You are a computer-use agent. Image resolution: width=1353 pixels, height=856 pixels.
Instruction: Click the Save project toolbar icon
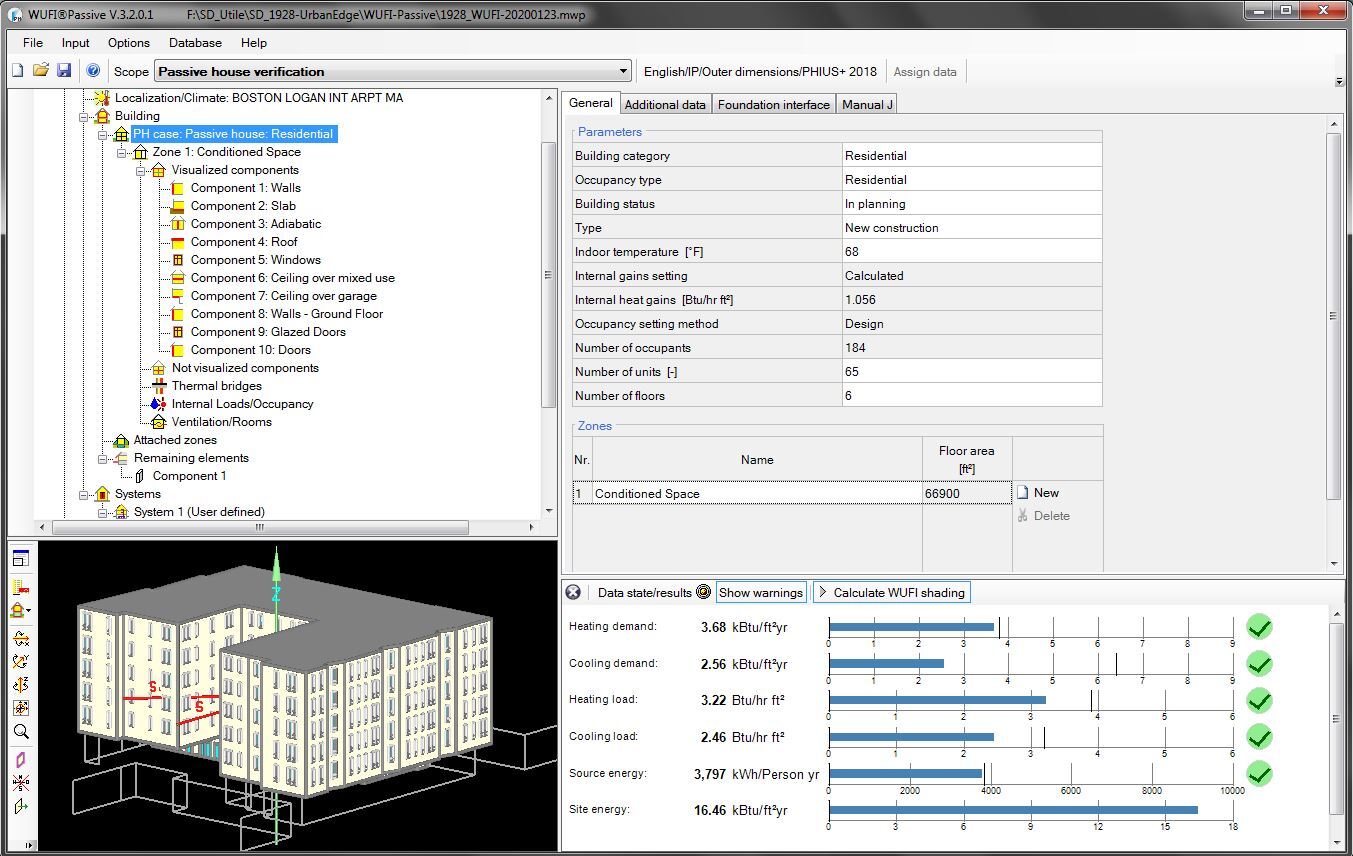pyautogui.click(x=63, y=71)
